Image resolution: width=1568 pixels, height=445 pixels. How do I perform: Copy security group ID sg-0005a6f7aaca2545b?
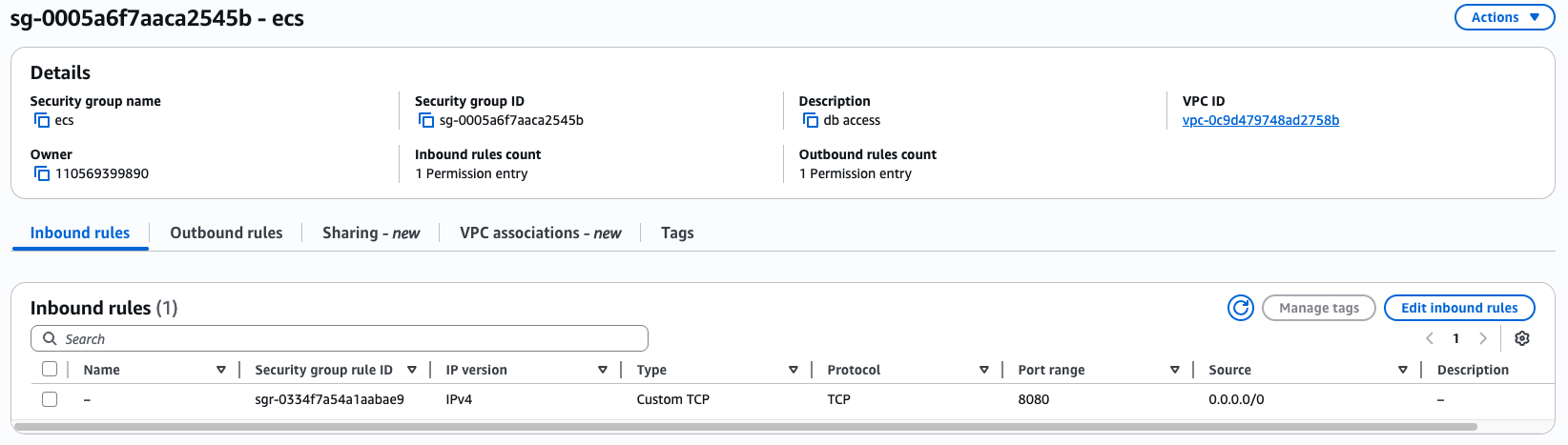[426, 120]
